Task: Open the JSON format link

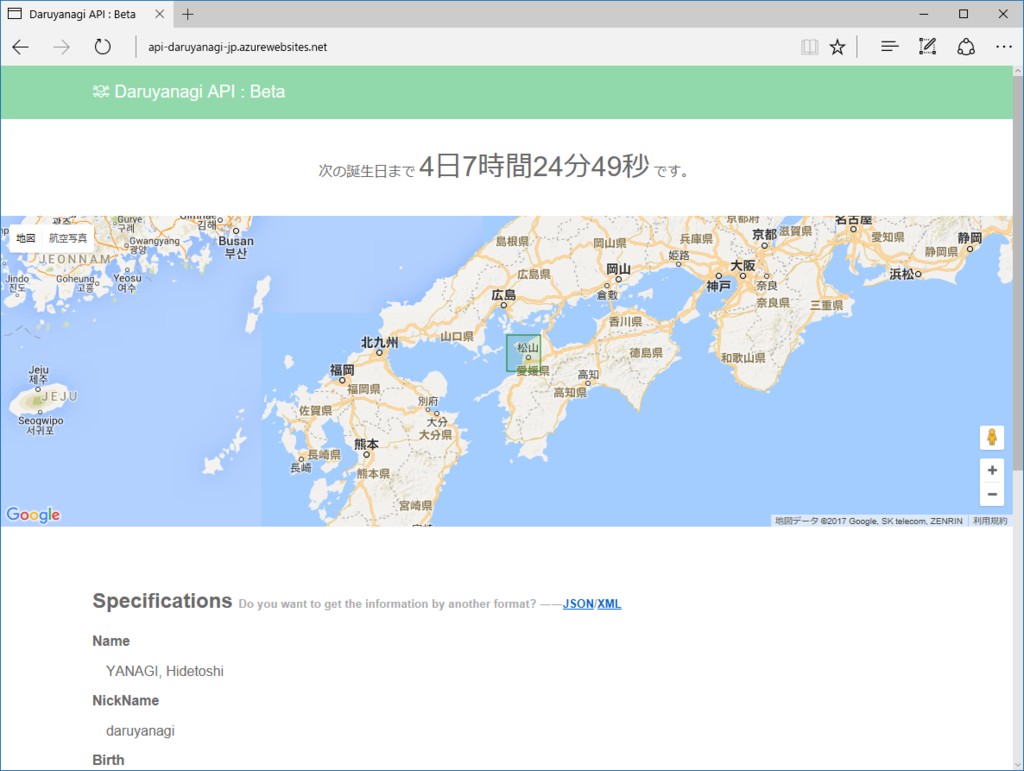Action: (578, 604)
